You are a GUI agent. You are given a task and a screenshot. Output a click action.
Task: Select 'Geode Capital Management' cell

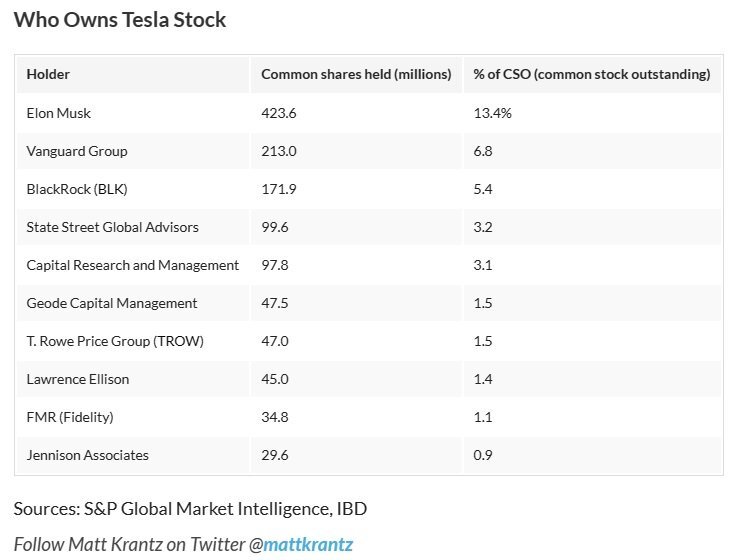[133, 302]
